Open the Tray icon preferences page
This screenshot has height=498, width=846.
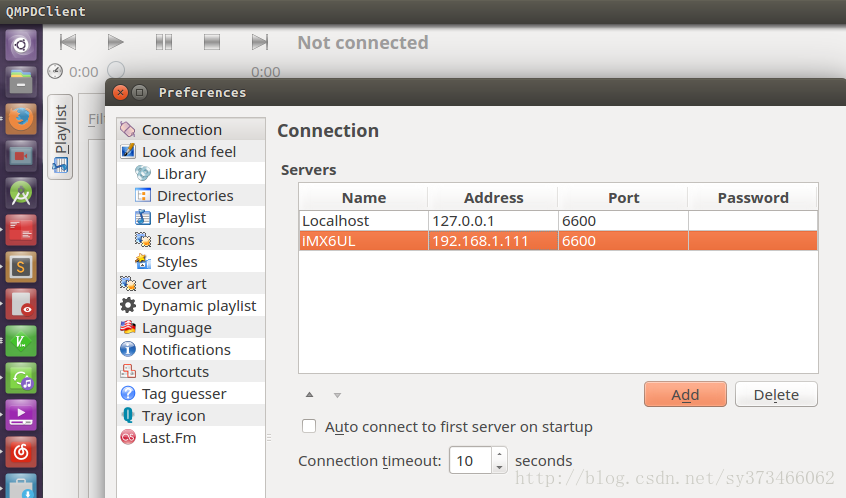(191, 416)
